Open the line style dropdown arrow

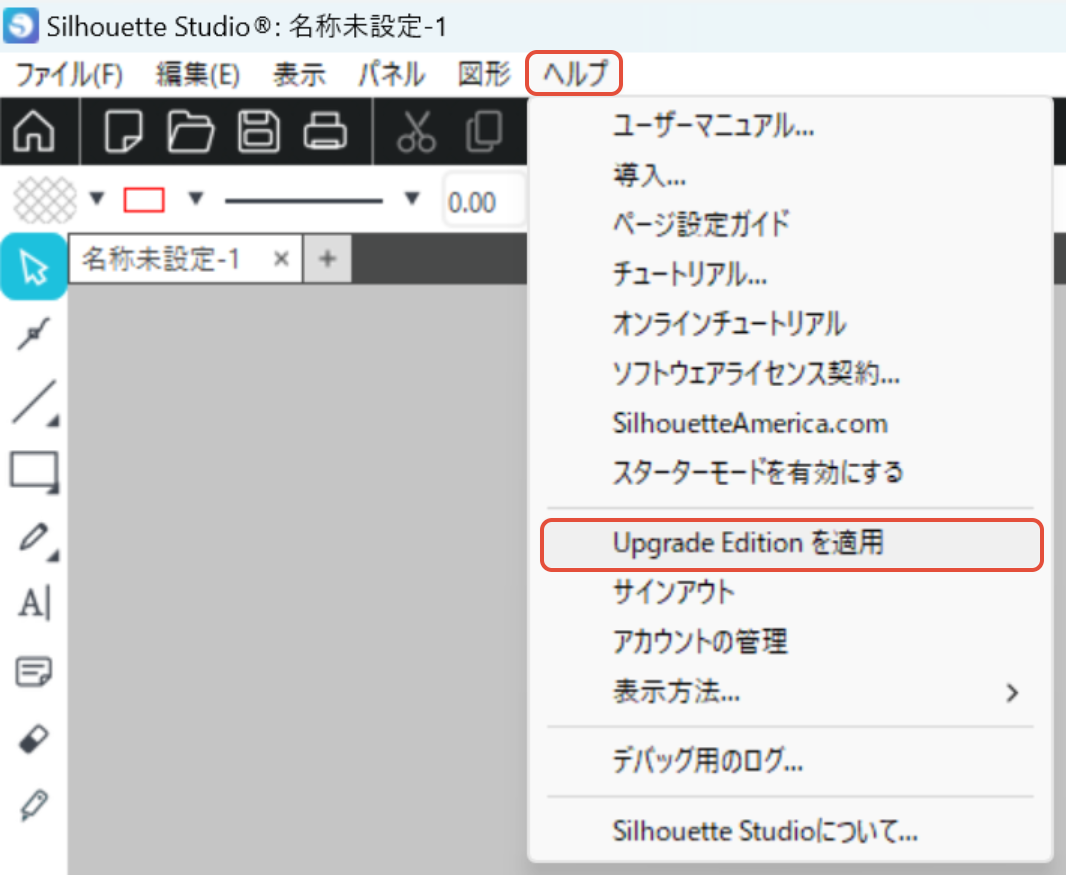pos(412,199)
